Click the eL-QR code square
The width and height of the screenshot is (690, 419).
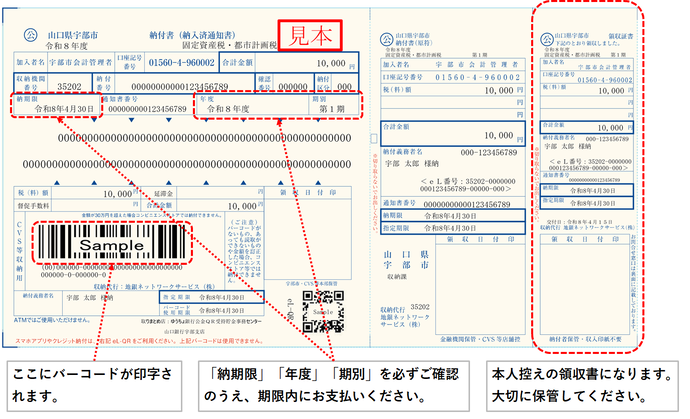coord(323,311)
